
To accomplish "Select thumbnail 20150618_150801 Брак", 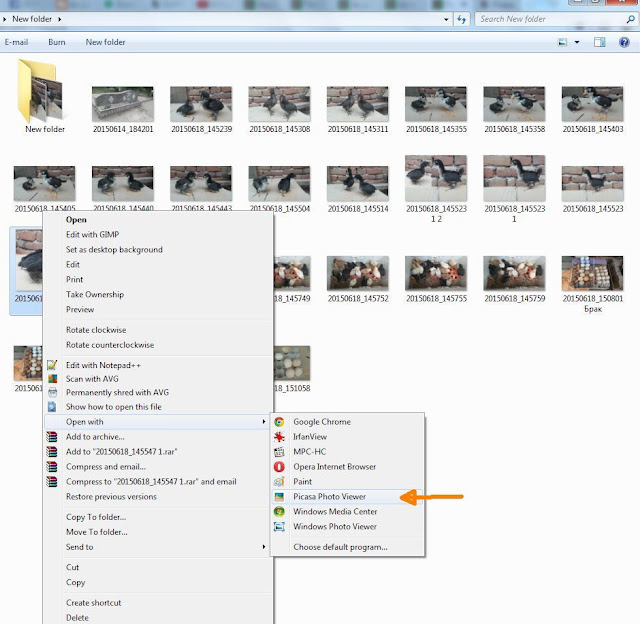I will [x=593, y=273].
